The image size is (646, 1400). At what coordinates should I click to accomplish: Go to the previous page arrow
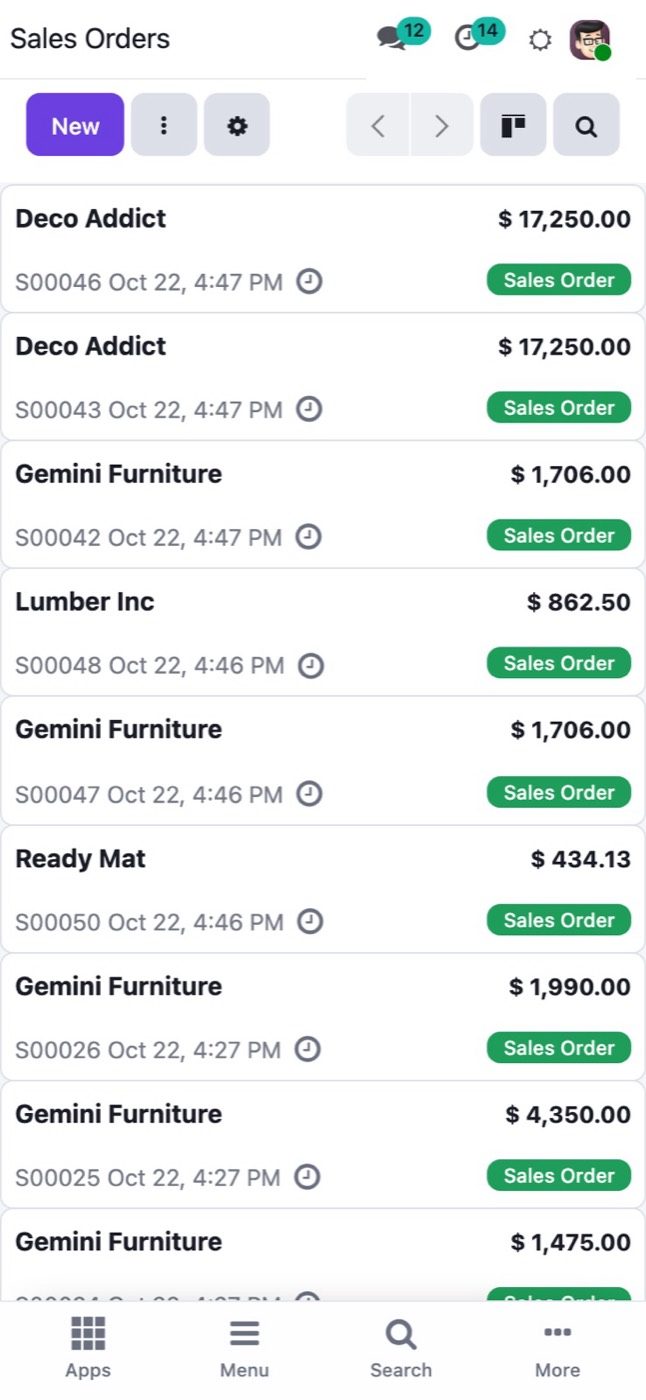(x=378, y=125)
